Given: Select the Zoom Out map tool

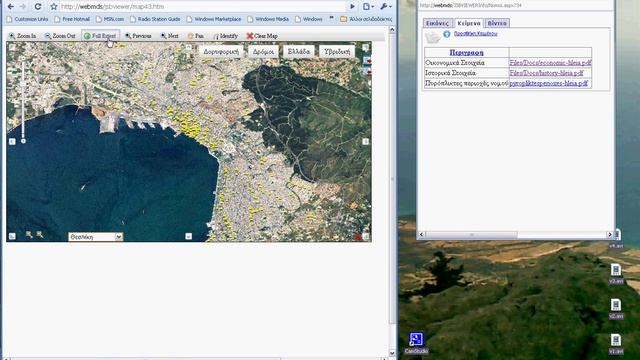Looking at the screenshot, I should tap(60, 36).
